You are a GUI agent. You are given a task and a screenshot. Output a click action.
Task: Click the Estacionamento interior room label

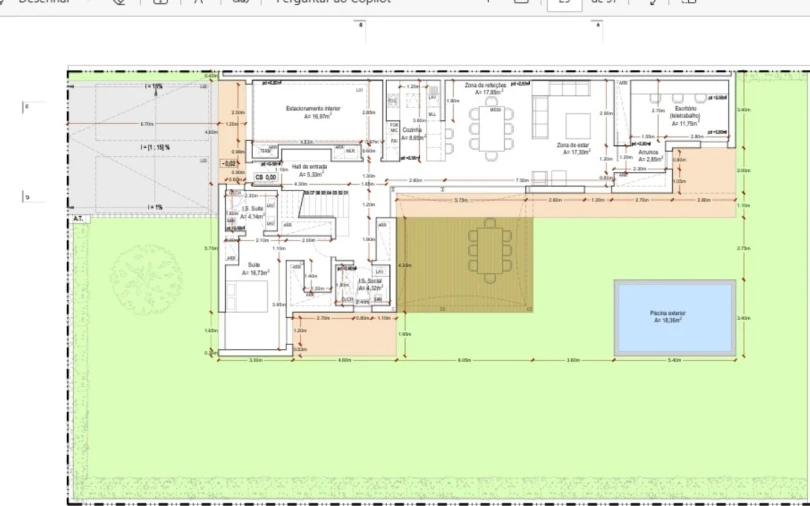[x=312, y=111]
